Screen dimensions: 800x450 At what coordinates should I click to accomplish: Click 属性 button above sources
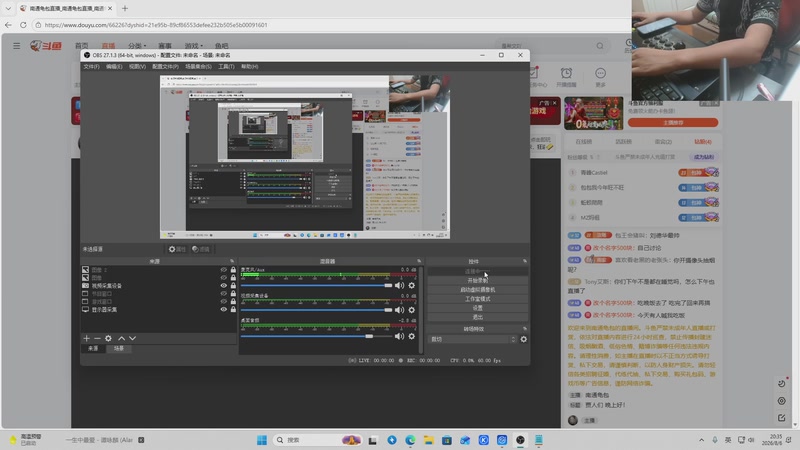click(177, 249)
